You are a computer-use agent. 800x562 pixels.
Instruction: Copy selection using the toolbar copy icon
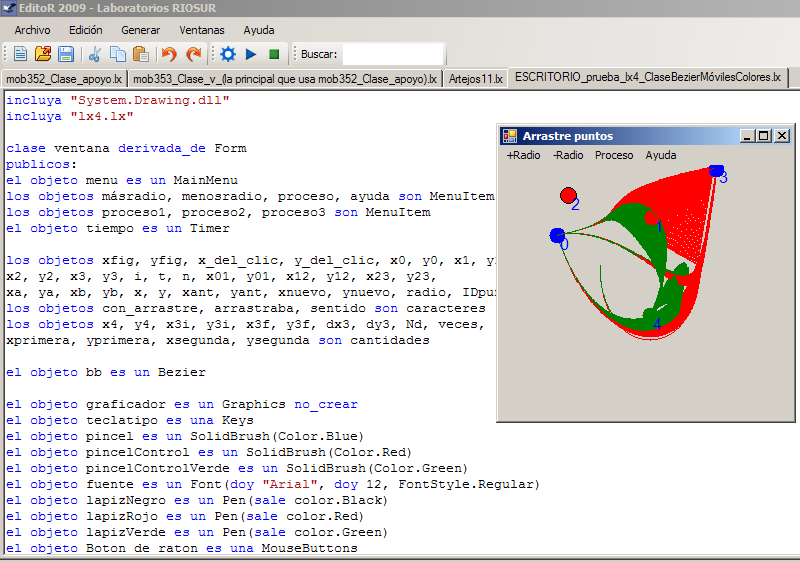pyautogui.click(x=118, y=54)
